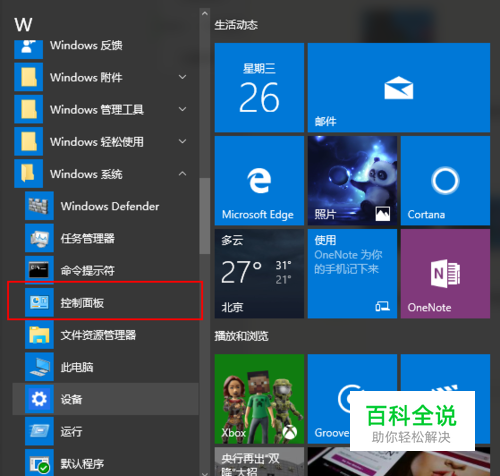The height and width of the screenshot is (476, 500).
Task: Click the 生活动态 group title
Action: click(236, 25)
